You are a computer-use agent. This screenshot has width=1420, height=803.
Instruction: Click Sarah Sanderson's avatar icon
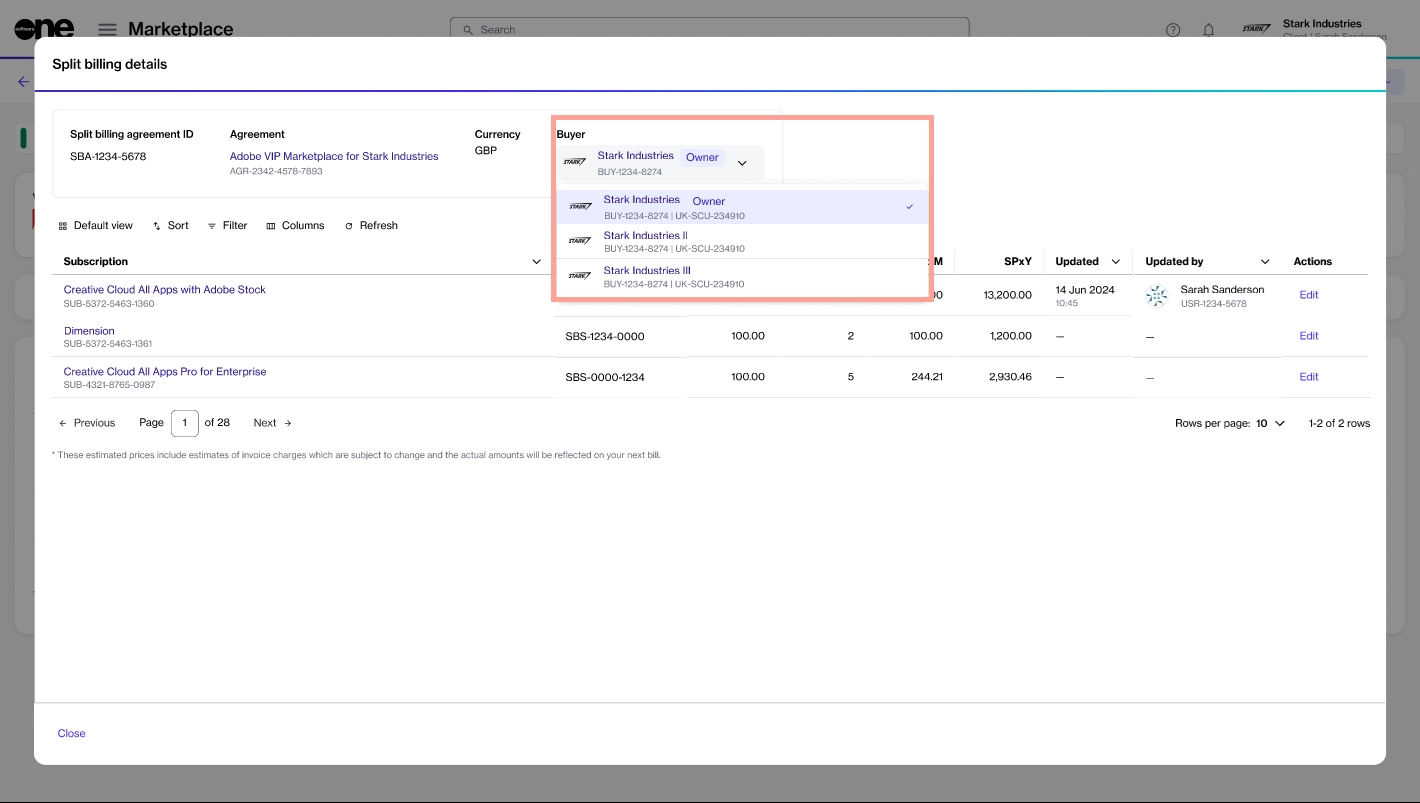1156,295
